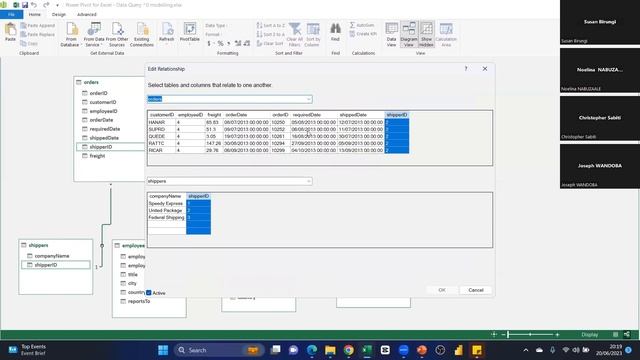
Task: Click Sort A to Z
Action: (x=270, y=25)
